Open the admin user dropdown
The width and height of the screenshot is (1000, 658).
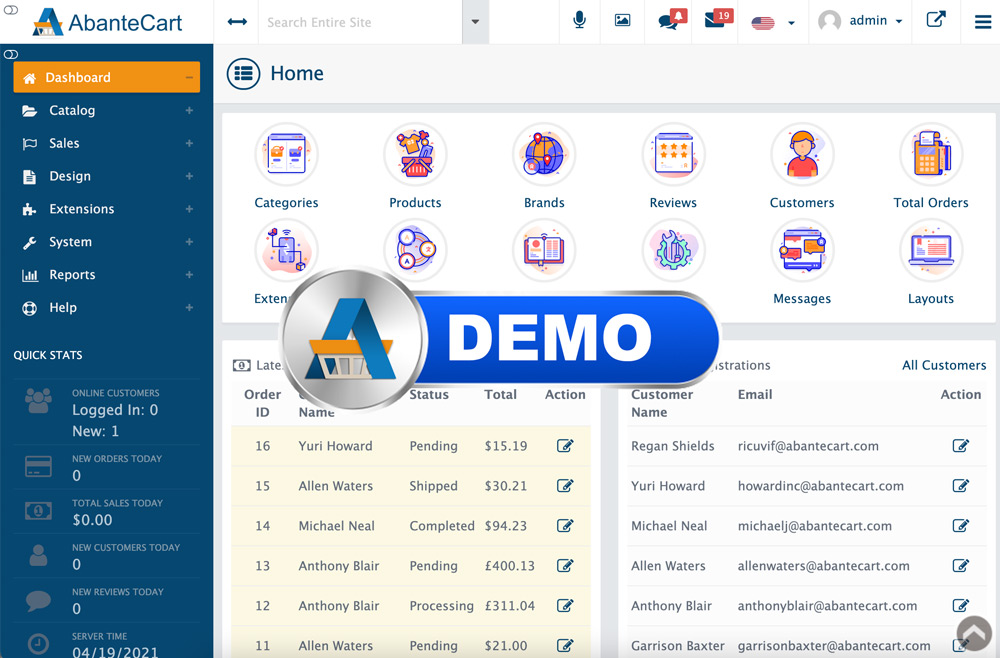[861, 21]
